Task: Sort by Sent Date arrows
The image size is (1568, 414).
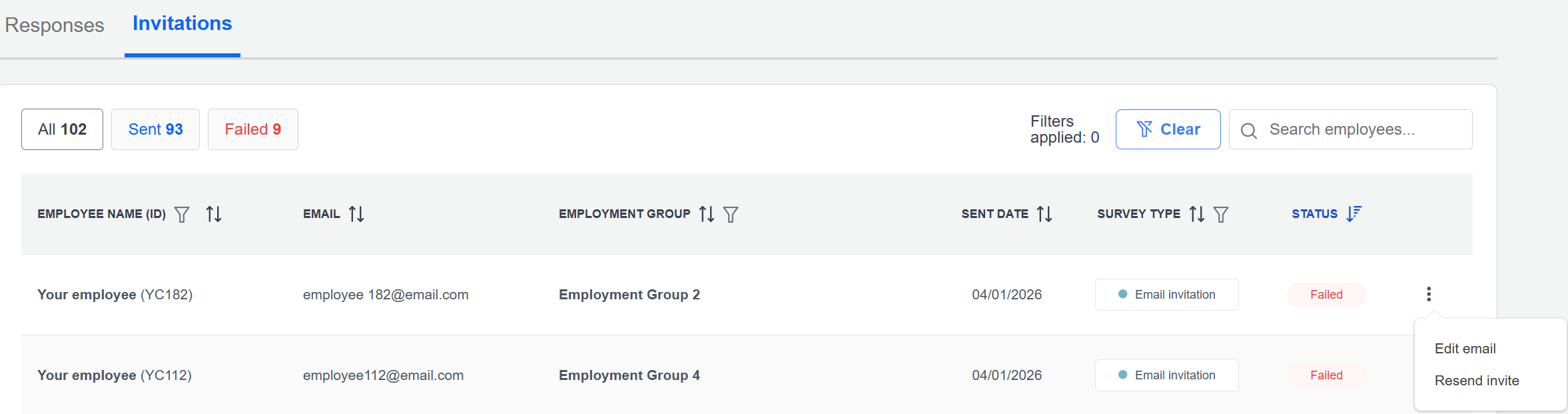Action: (x=1044, y=214)
